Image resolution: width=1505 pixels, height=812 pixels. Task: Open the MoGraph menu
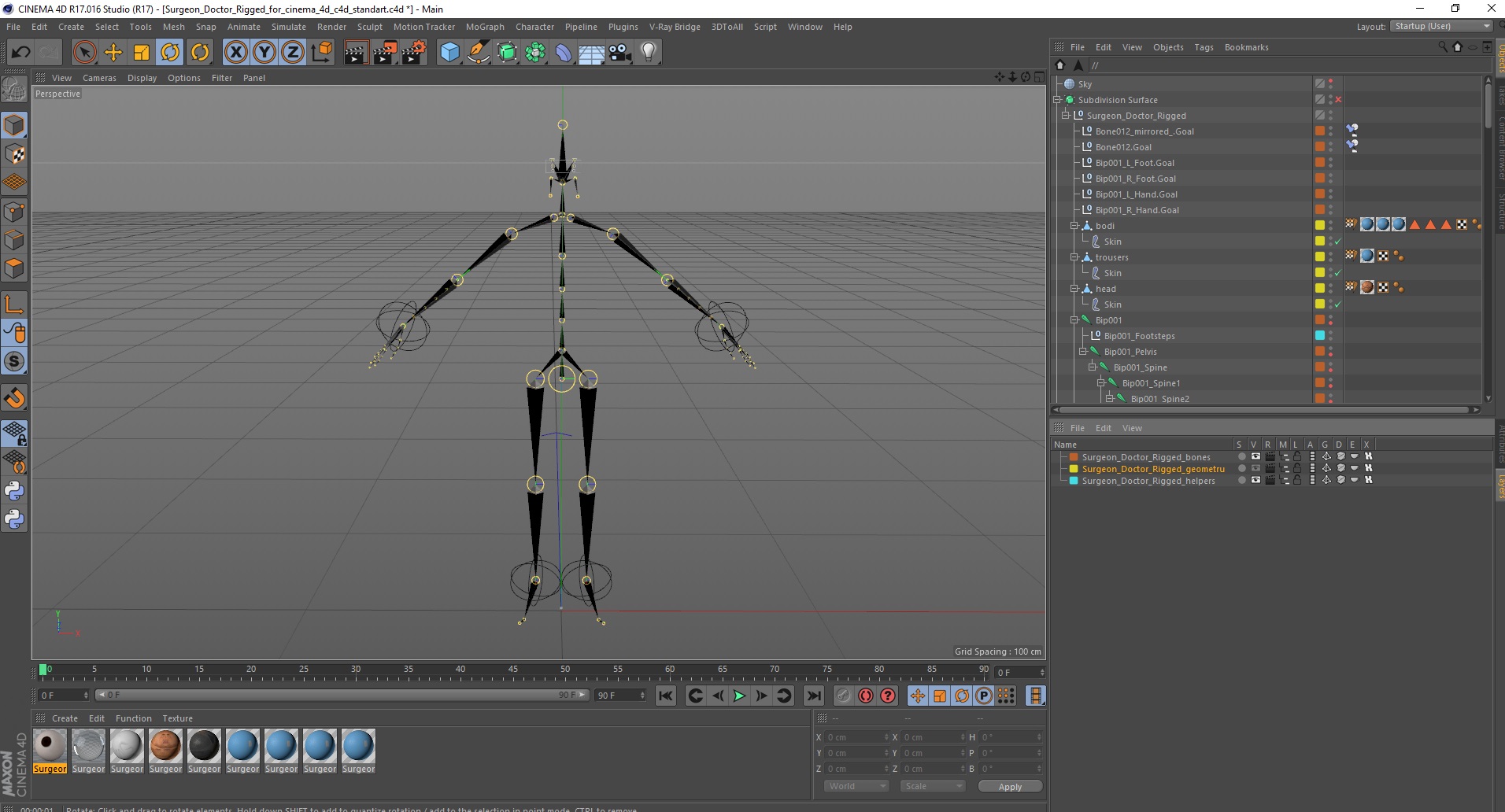[485, 27]
